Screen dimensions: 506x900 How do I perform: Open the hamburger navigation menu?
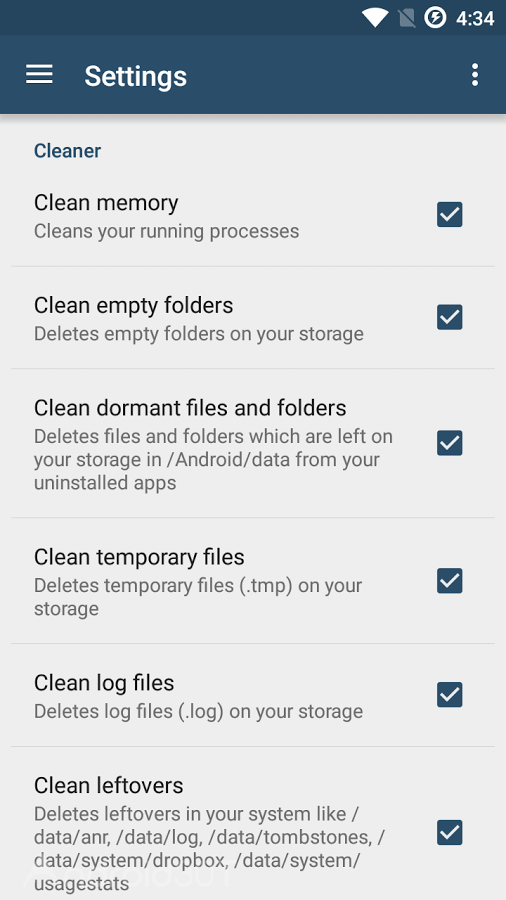pos(40,75)
